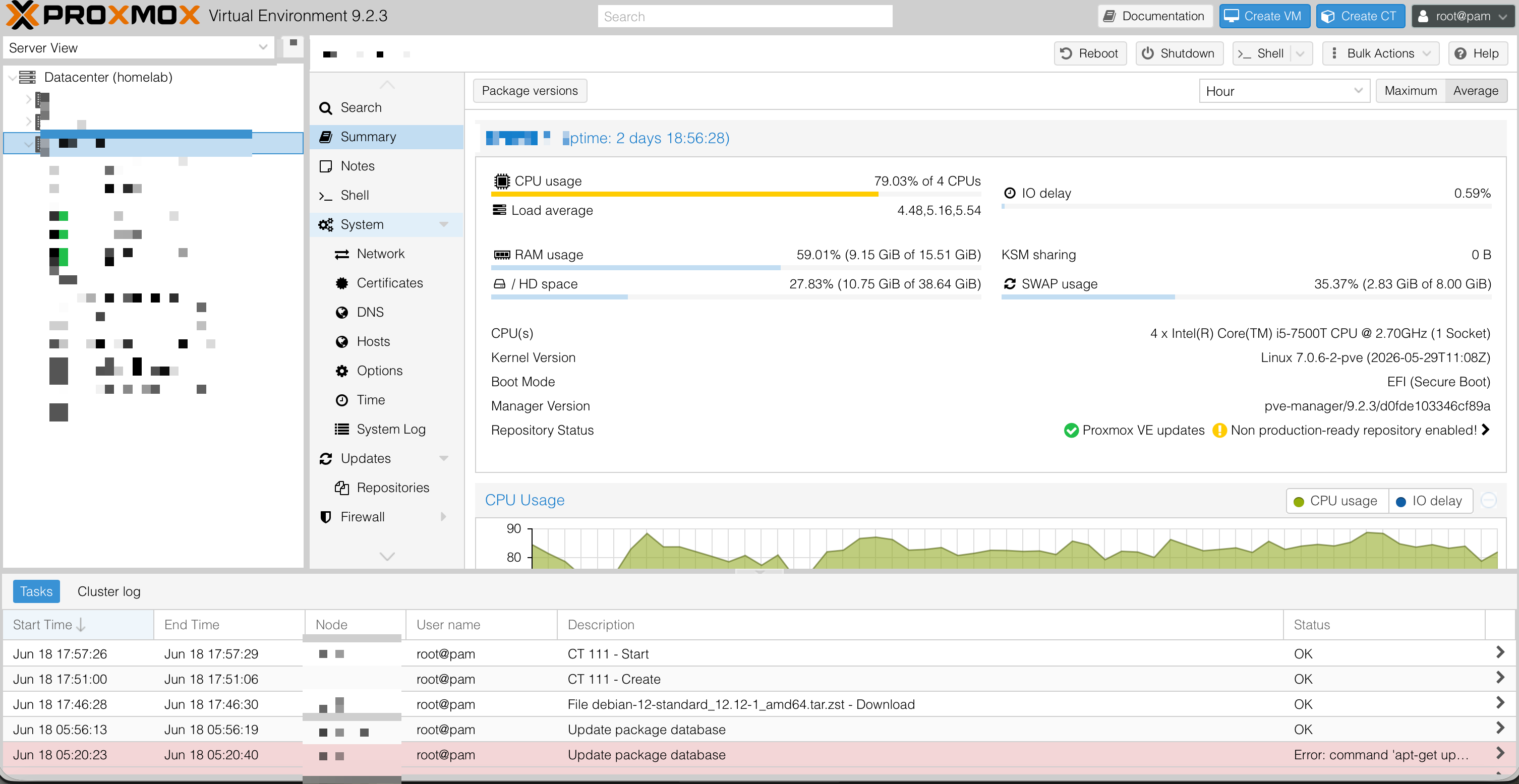Click the SWAP usage progress bar

(1246, 297)
